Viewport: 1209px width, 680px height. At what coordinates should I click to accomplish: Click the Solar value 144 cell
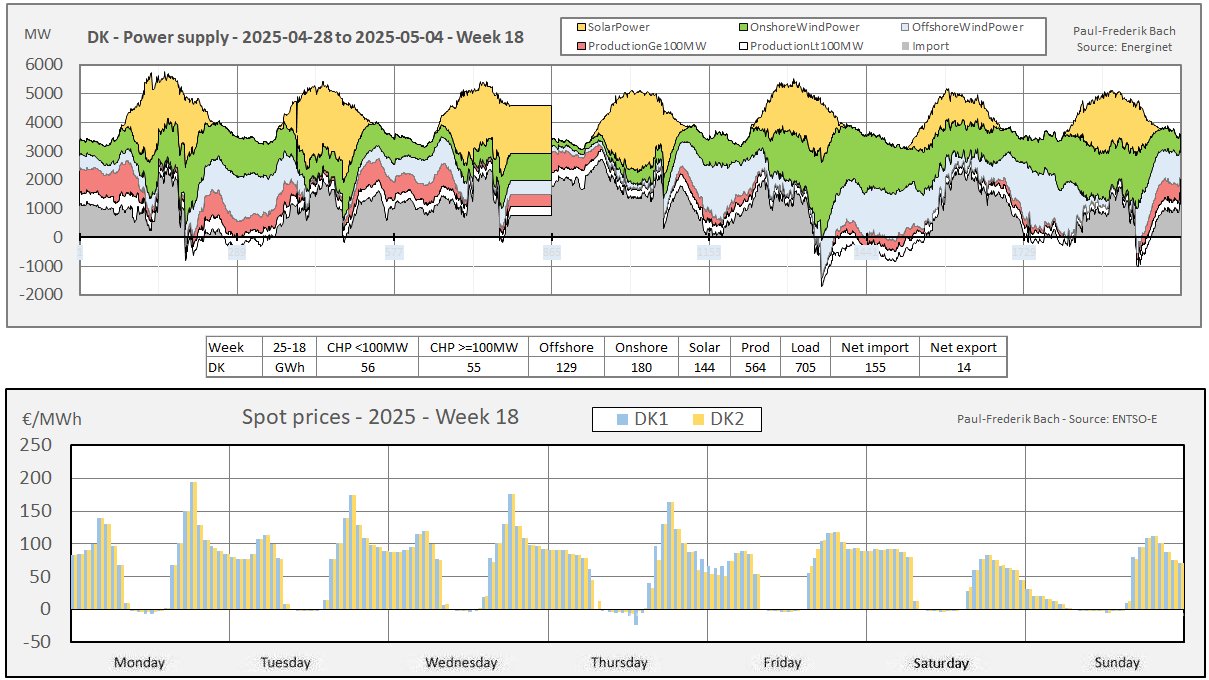(x=704, y=367)
